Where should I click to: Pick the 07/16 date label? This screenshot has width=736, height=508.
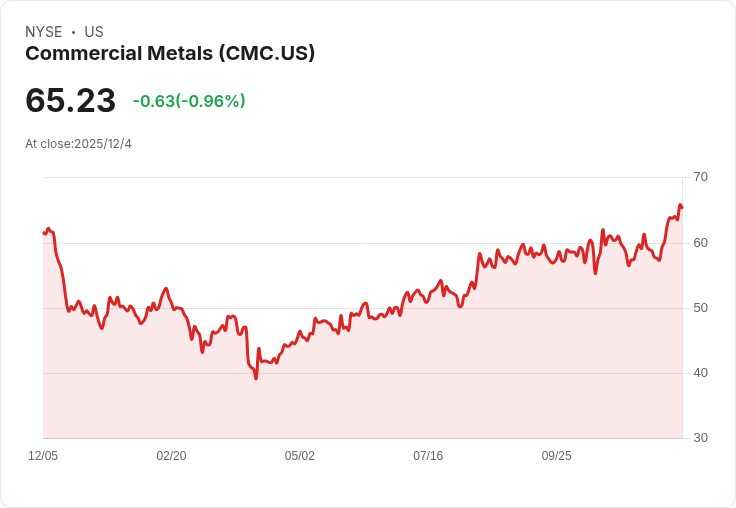coord(428,456)
